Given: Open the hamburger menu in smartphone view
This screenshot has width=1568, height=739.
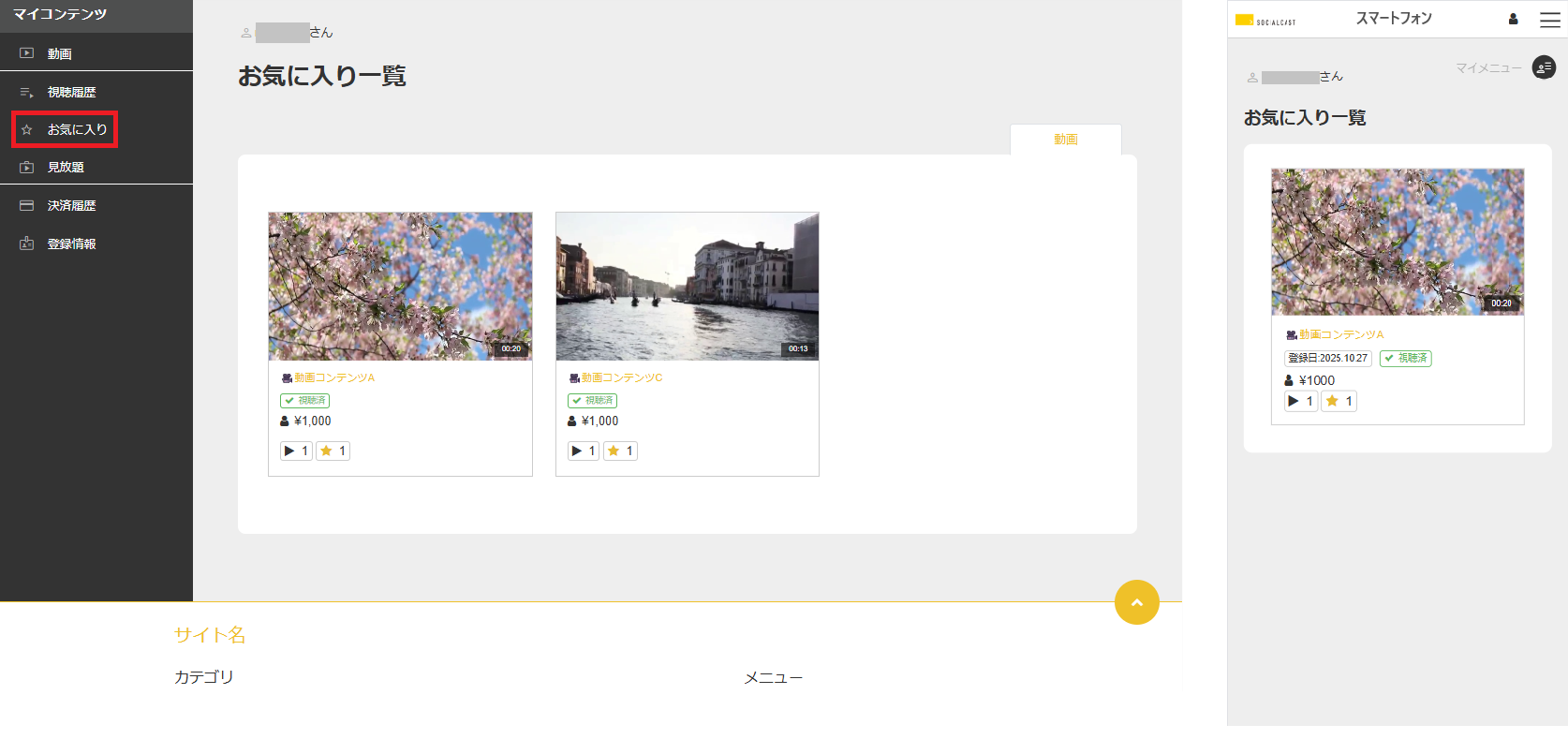Looking at the screenshot, I should click(1550, 20).
